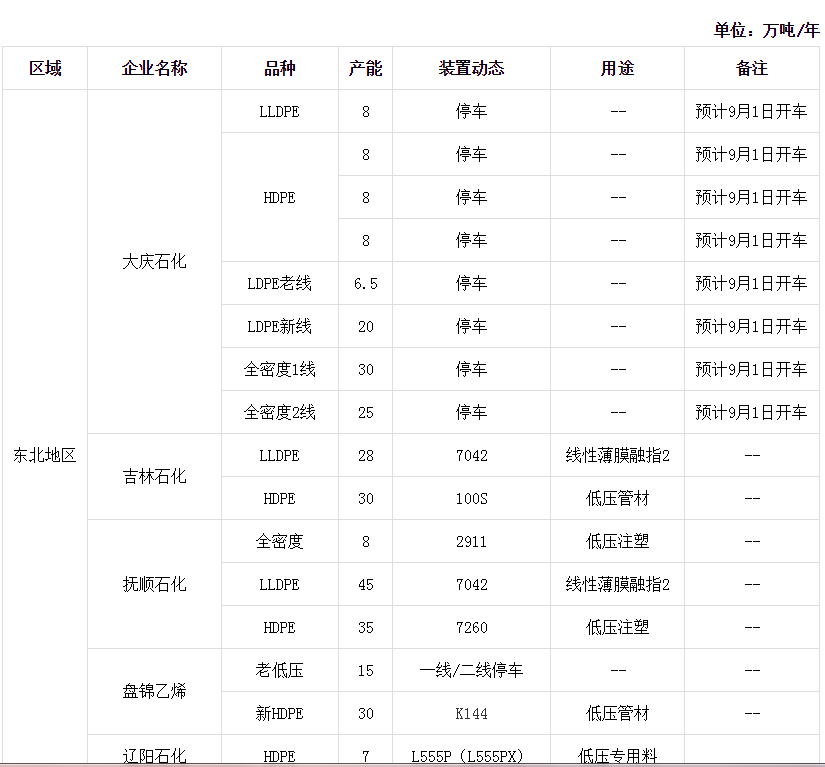Click the 企业名称 column header
The image size is (825, 767).
pos(154,68)
